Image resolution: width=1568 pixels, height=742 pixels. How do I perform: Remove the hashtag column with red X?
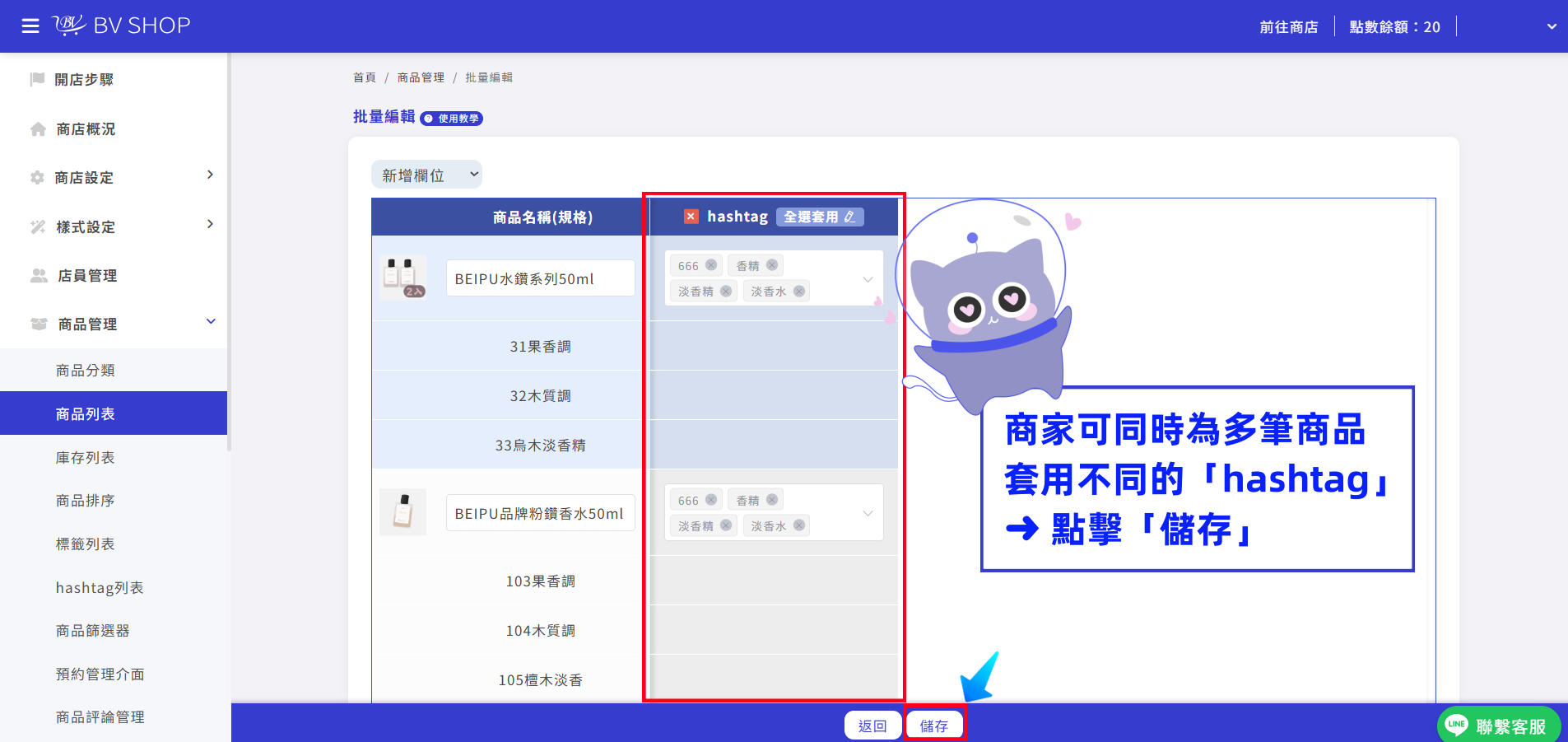[x=691, y=217]
